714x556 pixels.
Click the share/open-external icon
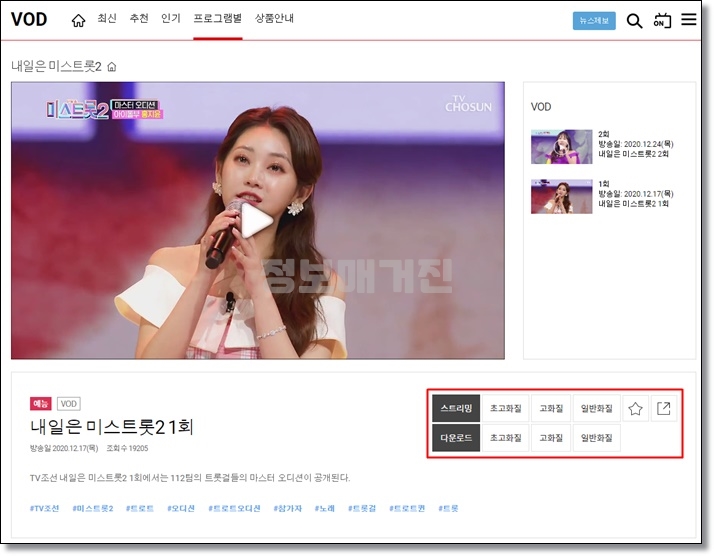pos(664,408)
